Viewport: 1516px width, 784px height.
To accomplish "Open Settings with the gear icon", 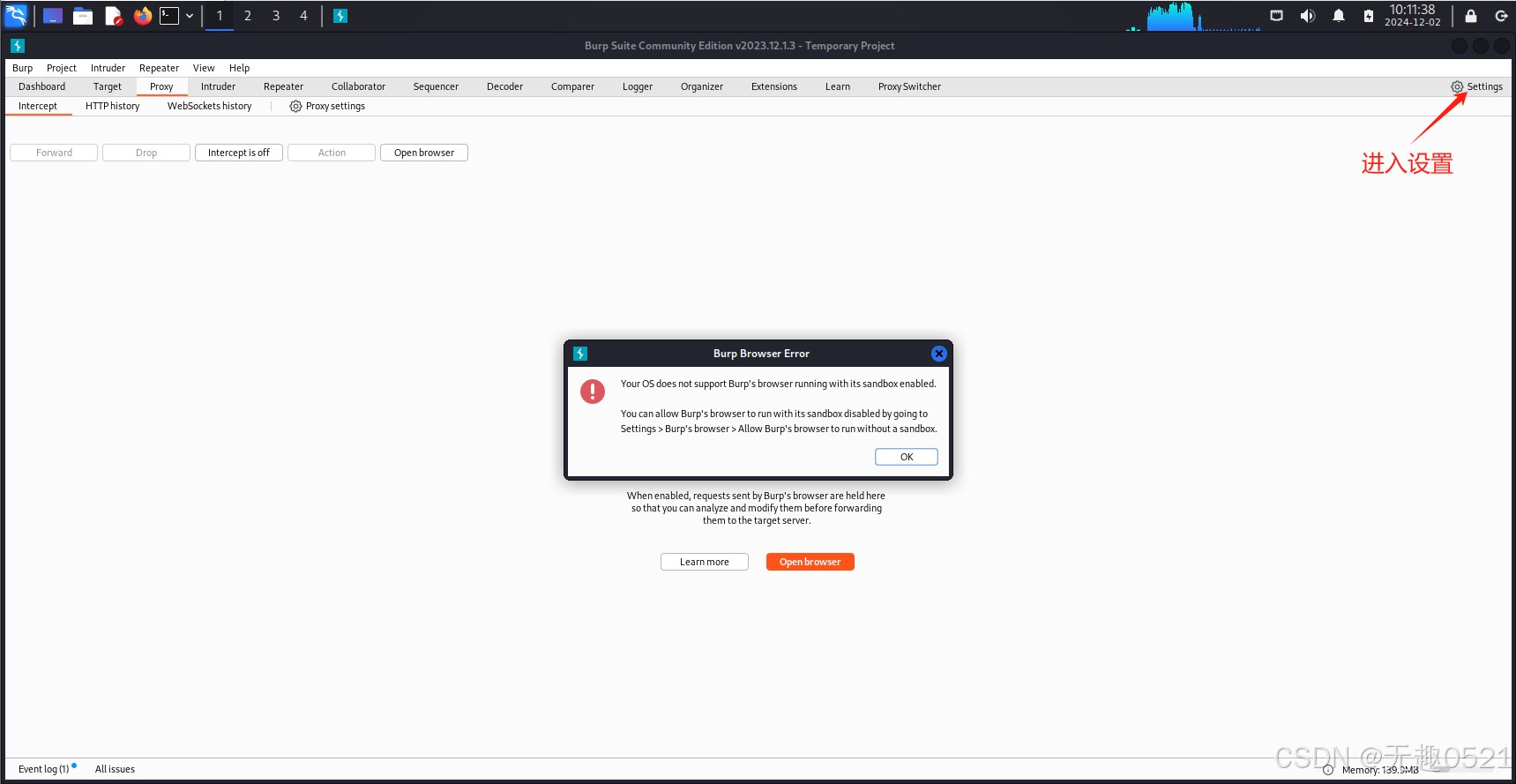I will [1476, 86].
